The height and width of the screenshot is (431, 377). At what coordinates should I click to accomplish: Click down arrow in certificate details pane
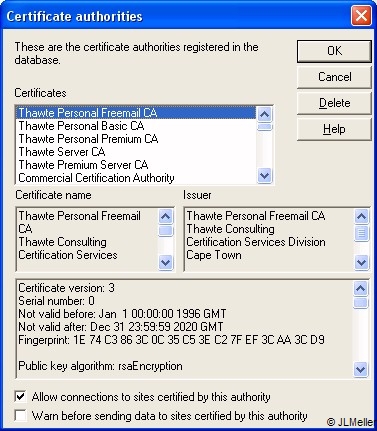point(360,369)
